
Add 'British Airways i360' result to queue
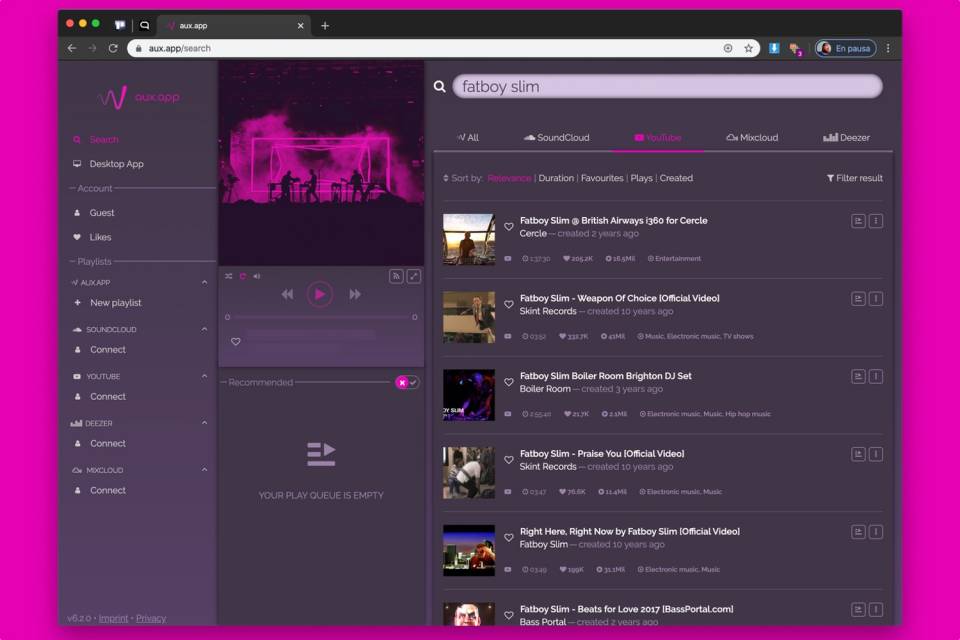(x=858, y=221)
